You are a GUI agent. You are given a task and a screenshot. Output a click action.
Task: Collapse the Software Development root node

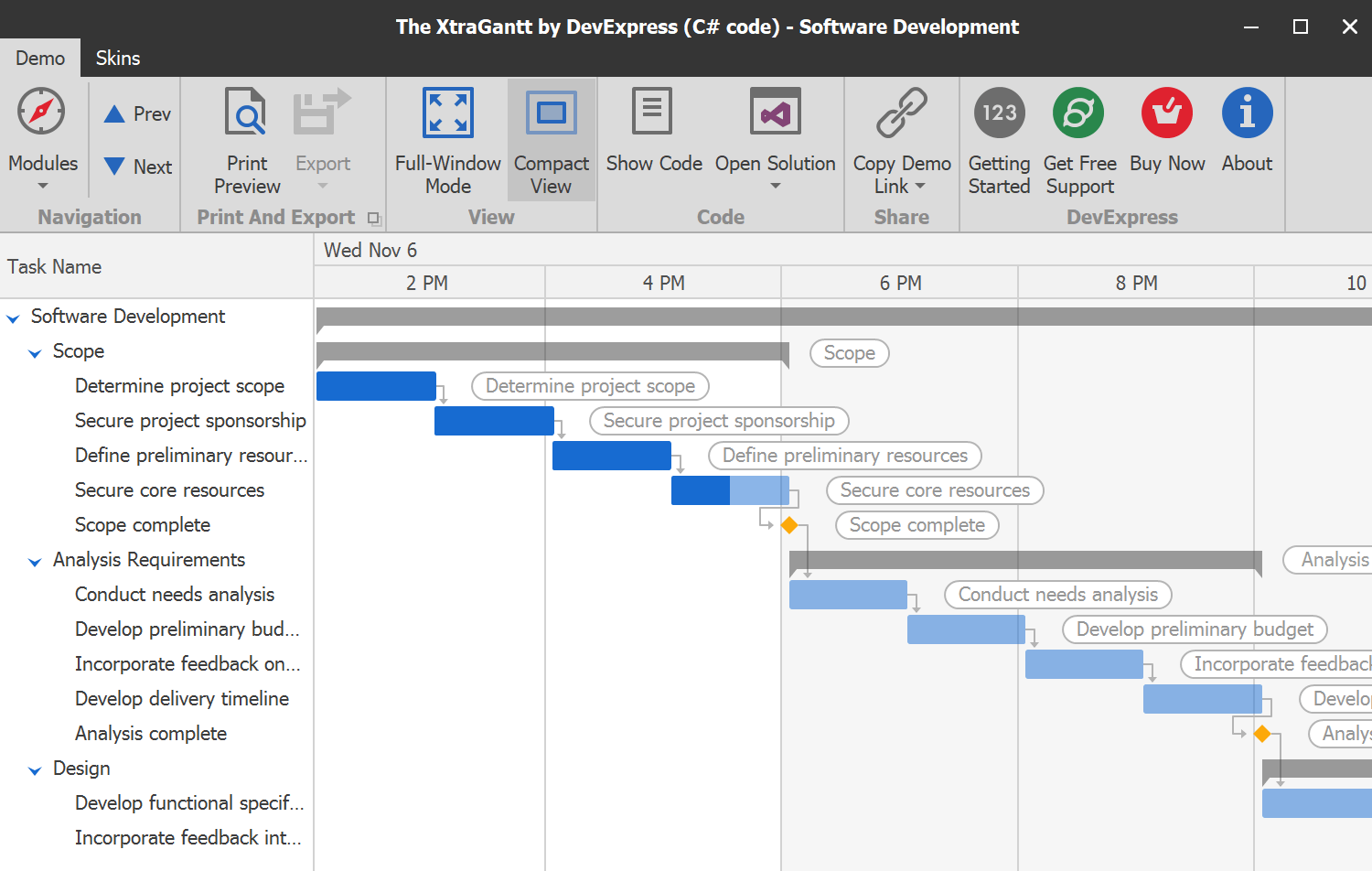pos(13,317)
